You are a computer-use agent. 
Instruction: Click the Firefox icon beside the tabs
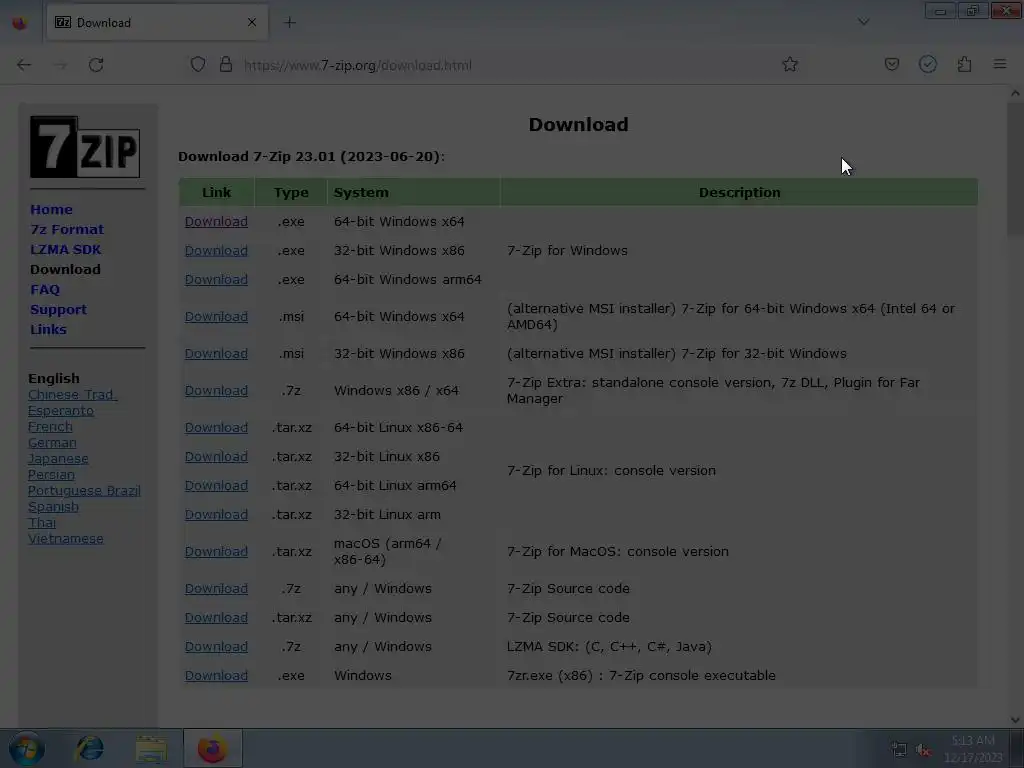coord(20,23)
